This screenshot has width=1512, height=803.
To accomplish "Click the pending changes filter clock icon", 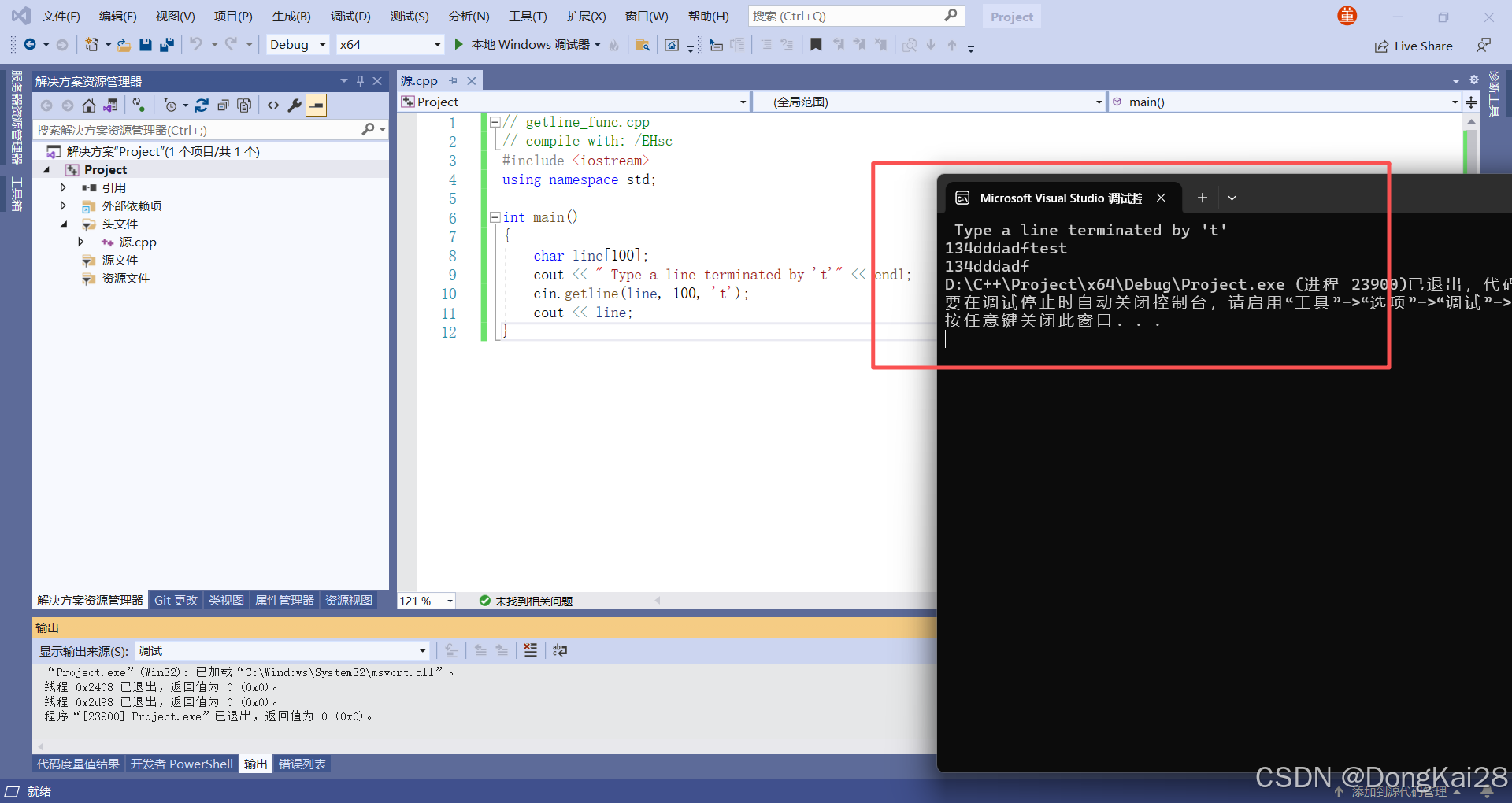I will [x=171, y=105].
